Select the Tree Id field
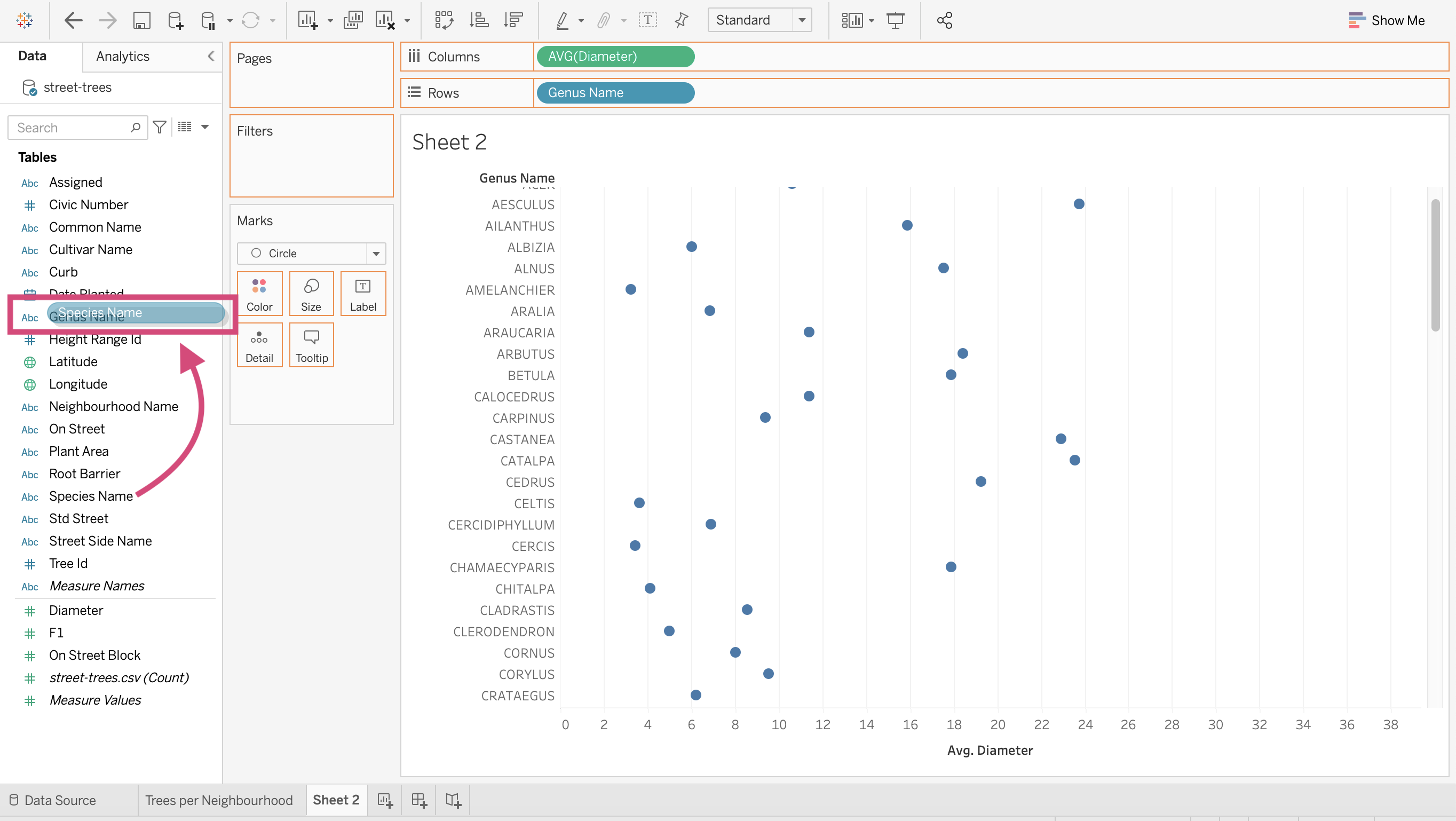 click(68, 564)
